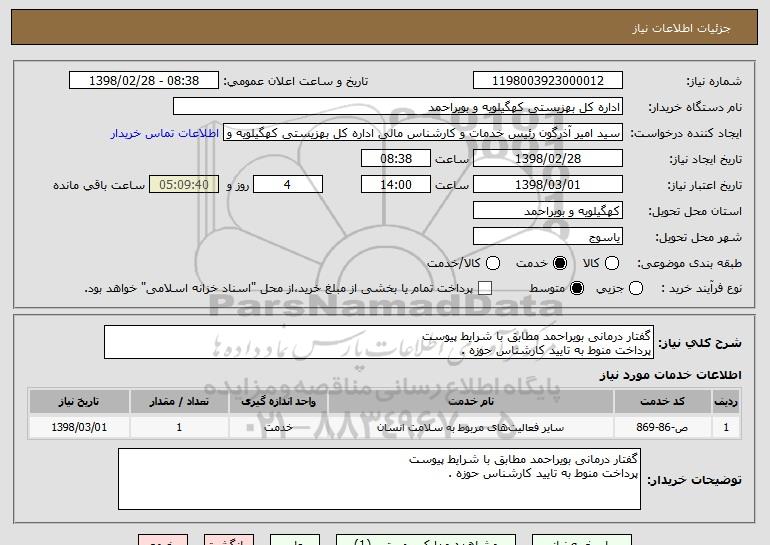Click the validity time field 14:00
770x545 pixels.
coord(396,185)
